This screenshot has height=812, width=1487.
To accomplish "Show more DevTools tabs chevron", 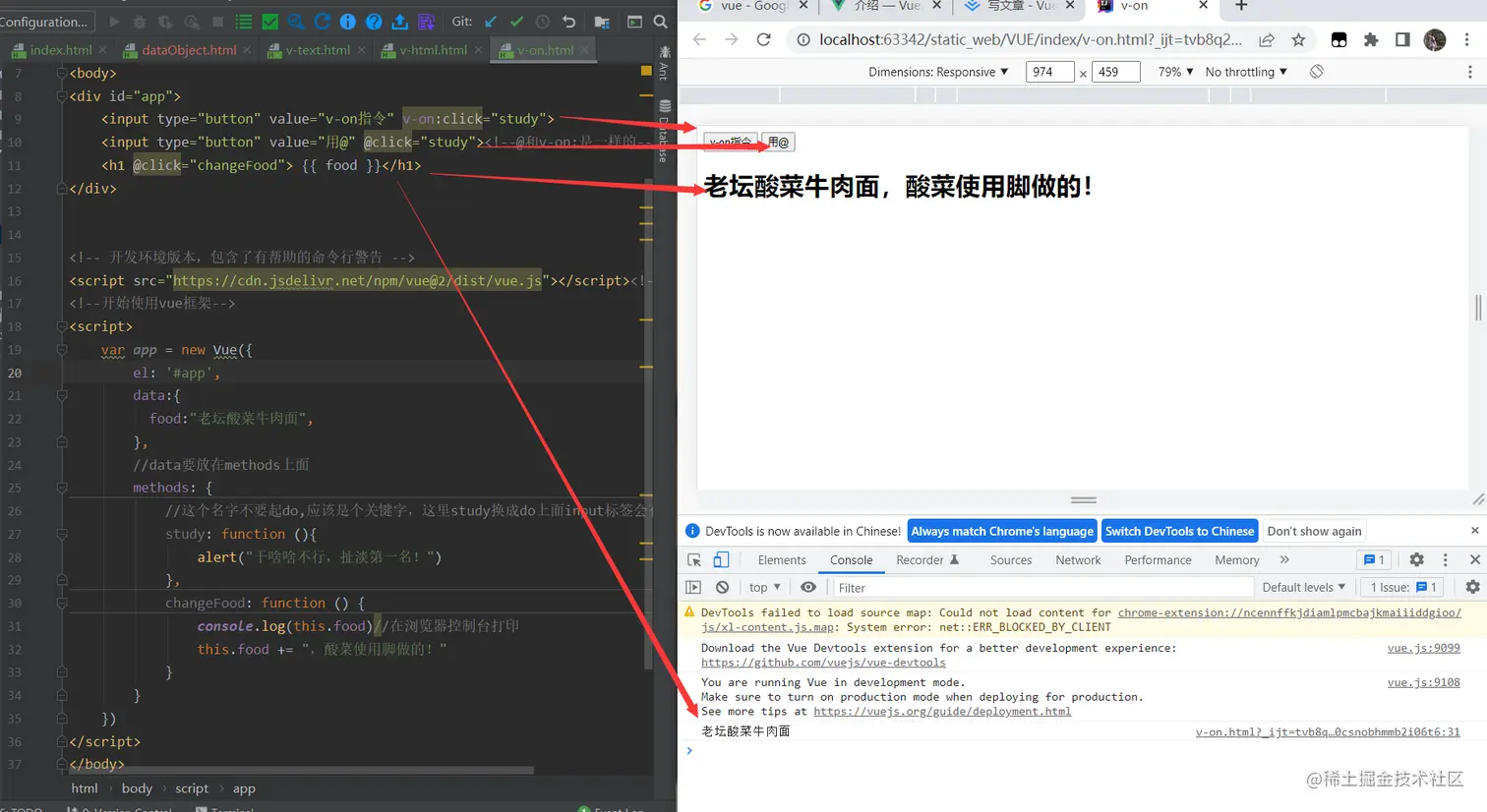I will click(x=1284, y=559).
